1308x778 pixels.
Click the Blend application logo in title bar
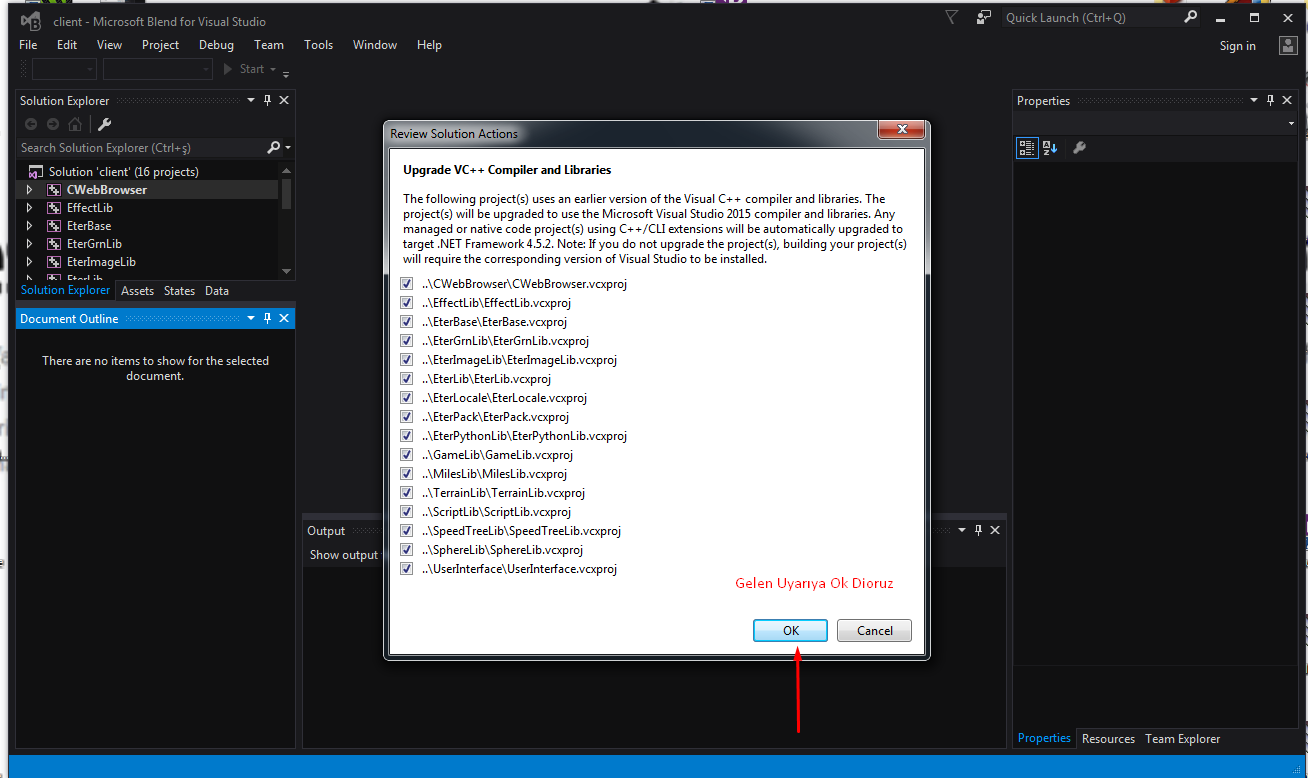pos(31,21)
